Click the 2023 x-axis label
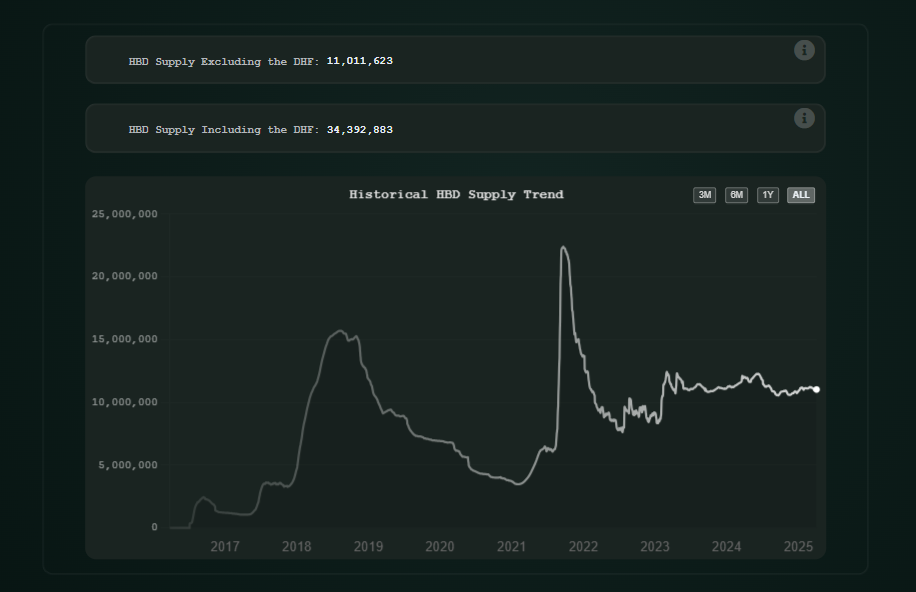This screenshot has width=916, height=592. pyautogui.click(x=655, y=546)
